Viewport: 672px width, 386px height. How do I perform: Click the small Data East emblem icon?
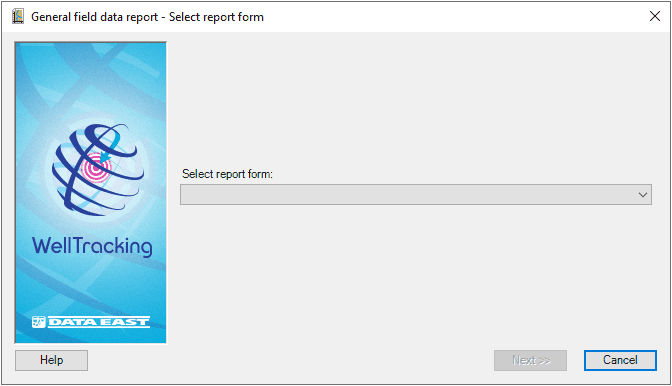(39, 322)
